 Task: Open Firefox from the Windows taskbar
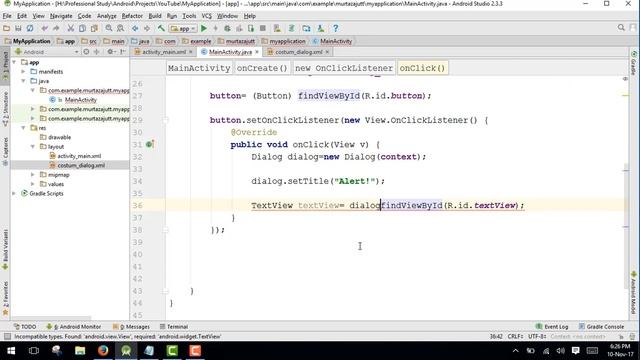tap(103, 351)
